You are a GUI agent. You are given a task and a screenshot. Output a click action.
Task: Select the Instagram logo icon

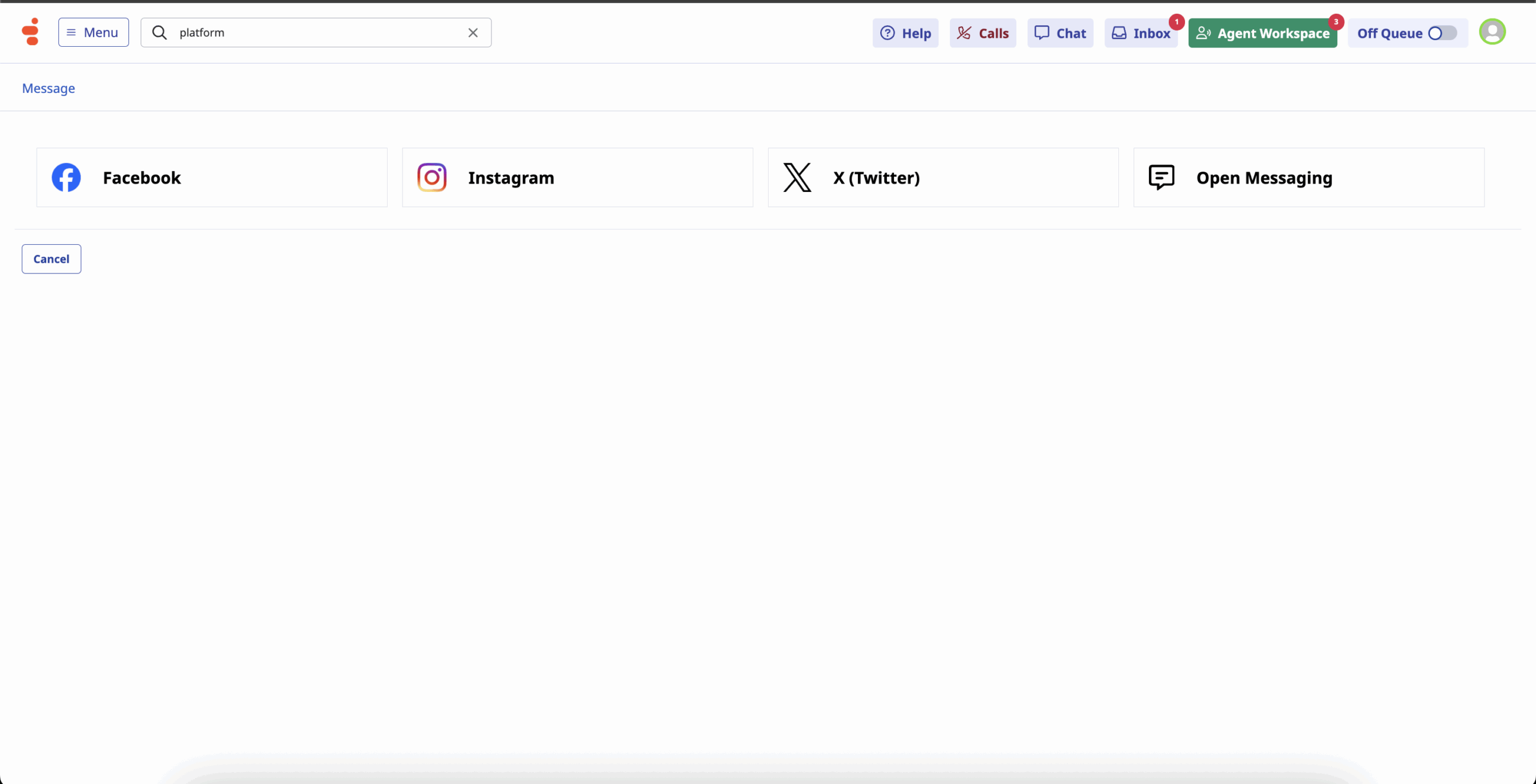[x=432, y=178]
